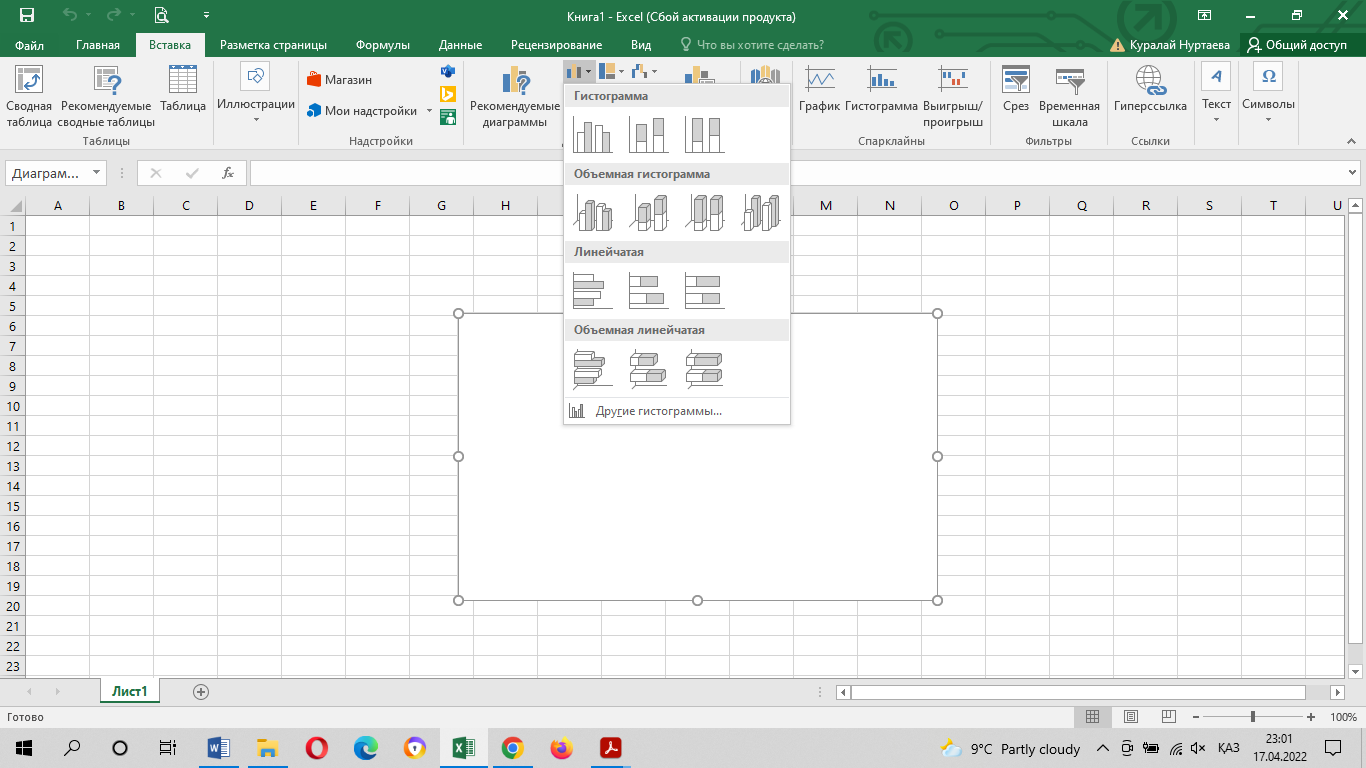
Task: Switch to the Разметка страницы tab
Action: [273, 45]
